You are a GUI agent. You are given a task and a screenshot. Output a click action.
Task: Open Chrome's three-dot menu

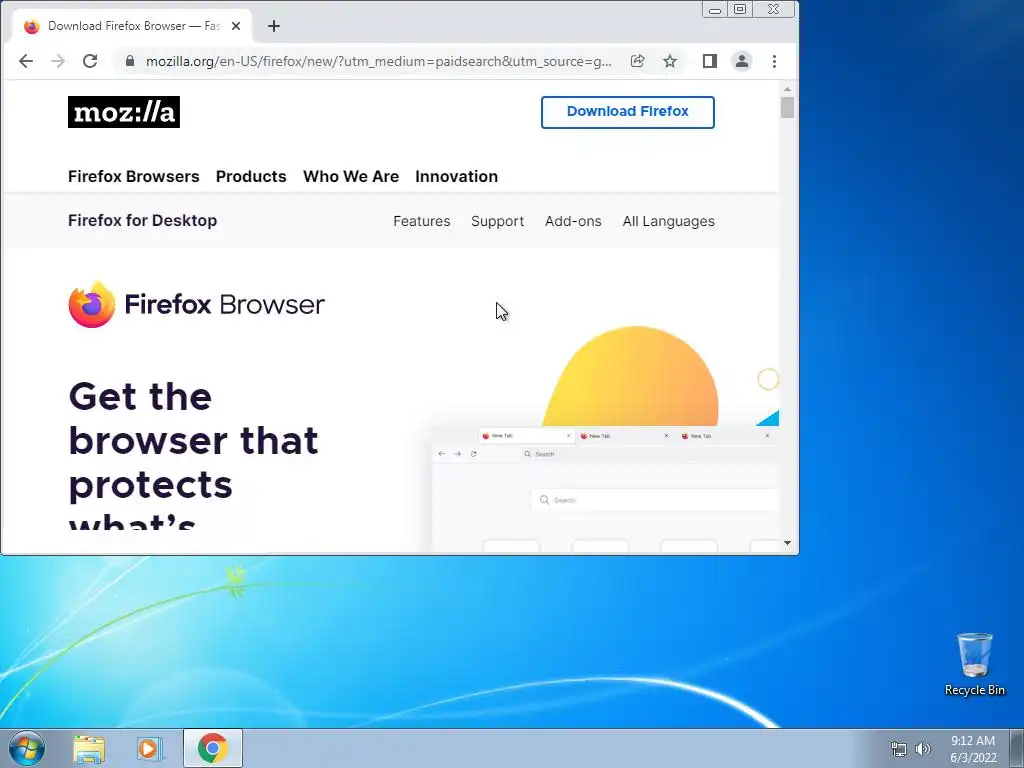click(x=775, y=61)
